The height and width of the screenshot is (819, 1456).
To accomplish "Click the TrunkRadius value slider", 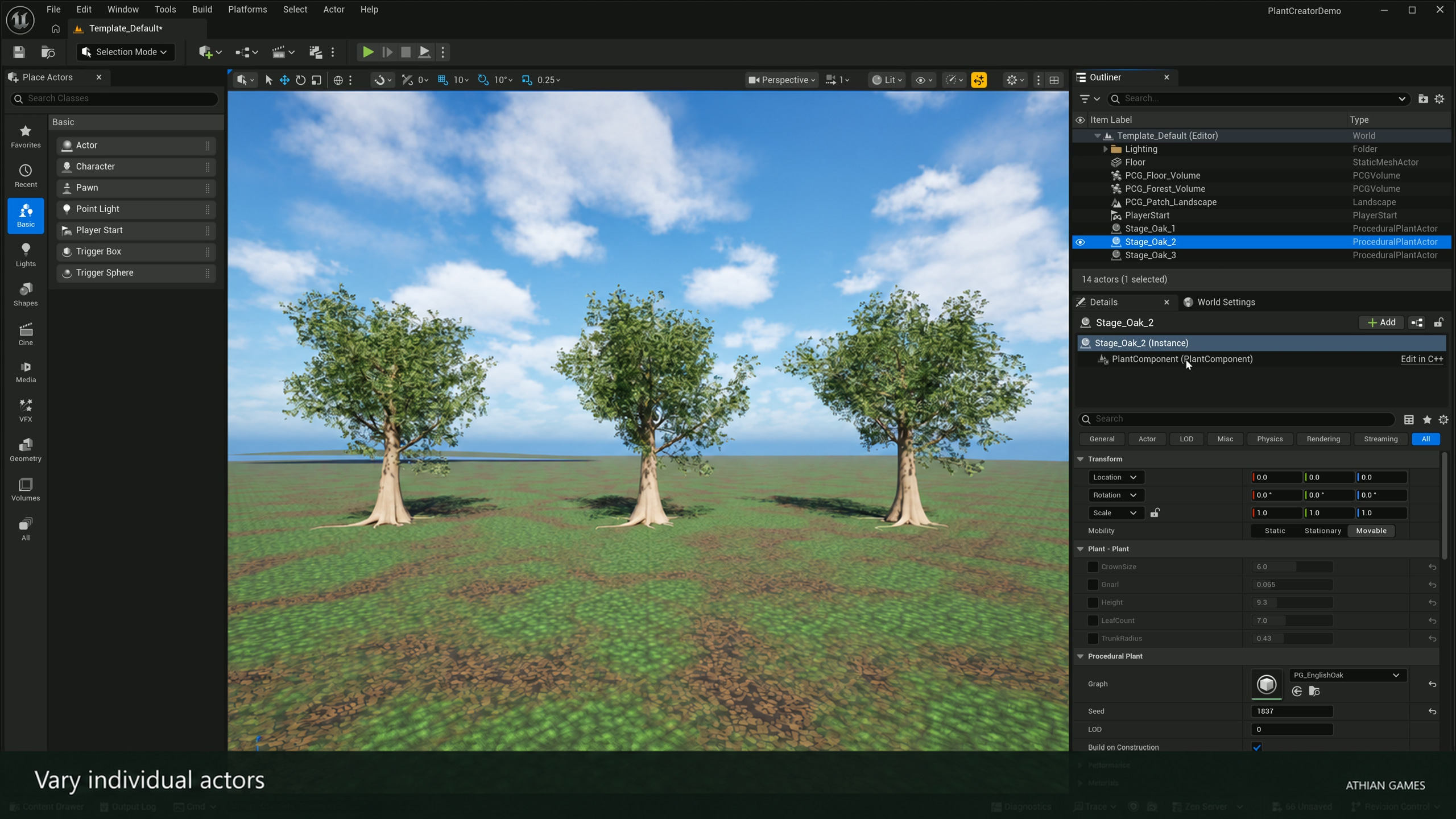I will (x=1292, y=639).
